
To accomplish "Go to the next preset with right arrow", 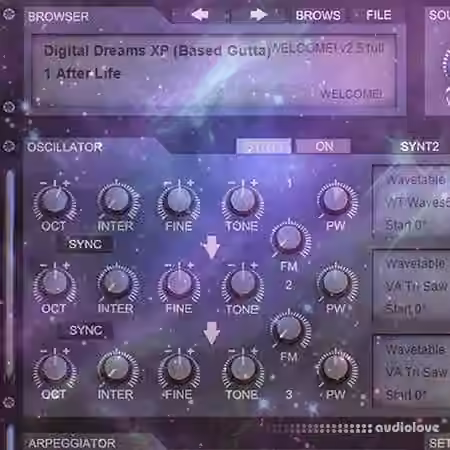I will click(259, 15).
